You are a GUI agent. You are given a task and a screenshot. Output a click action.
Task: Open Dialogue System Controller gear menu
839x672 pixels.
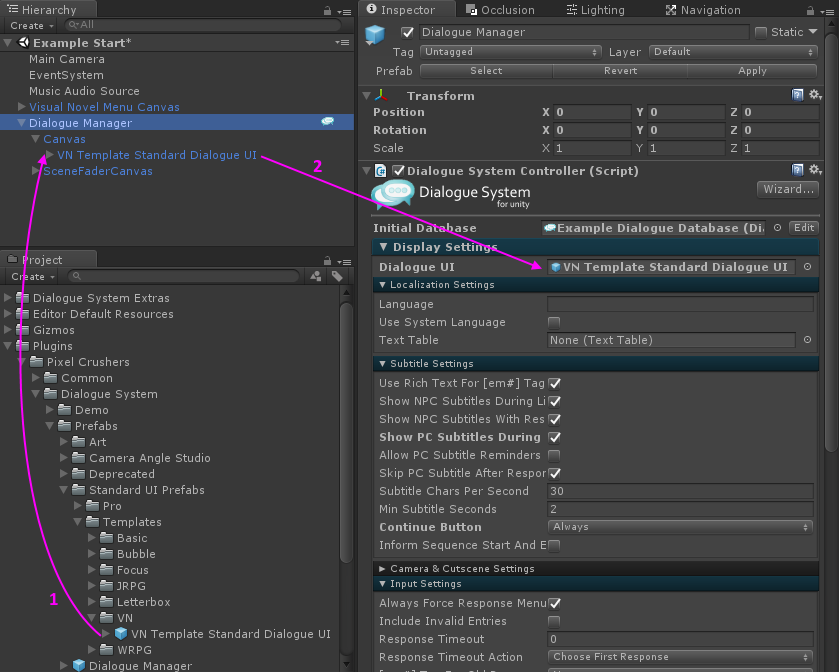(815, 170)
